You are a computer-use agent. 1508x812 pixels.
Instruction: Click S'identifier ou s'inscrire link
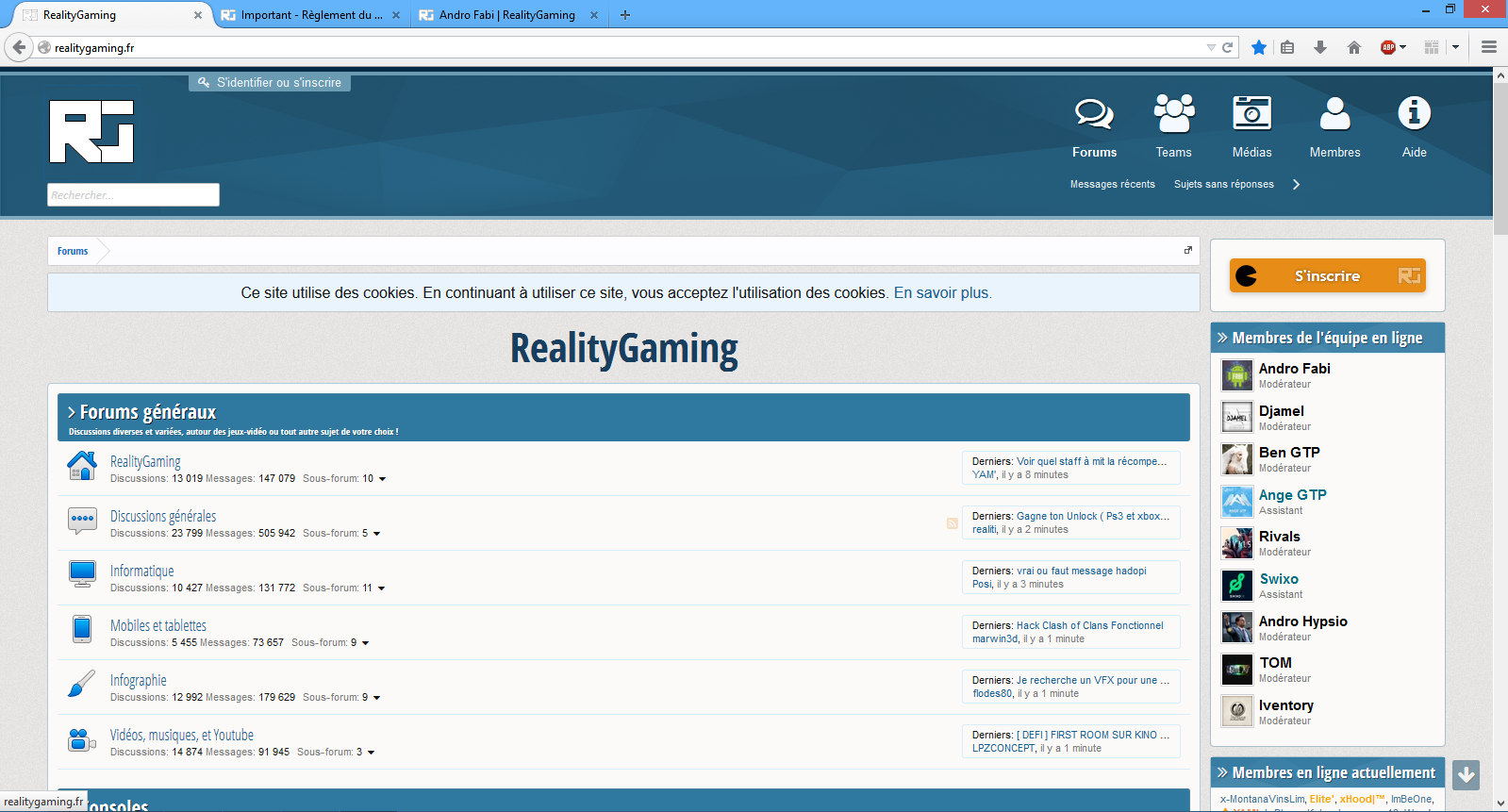[x=270, y=83]
